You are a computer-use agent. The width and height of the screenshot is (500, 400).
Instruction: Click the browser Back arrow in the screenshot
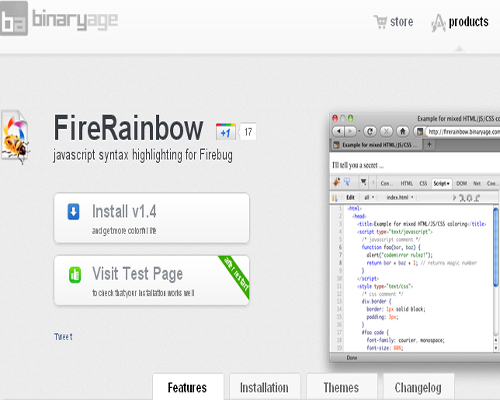(338, 131)
